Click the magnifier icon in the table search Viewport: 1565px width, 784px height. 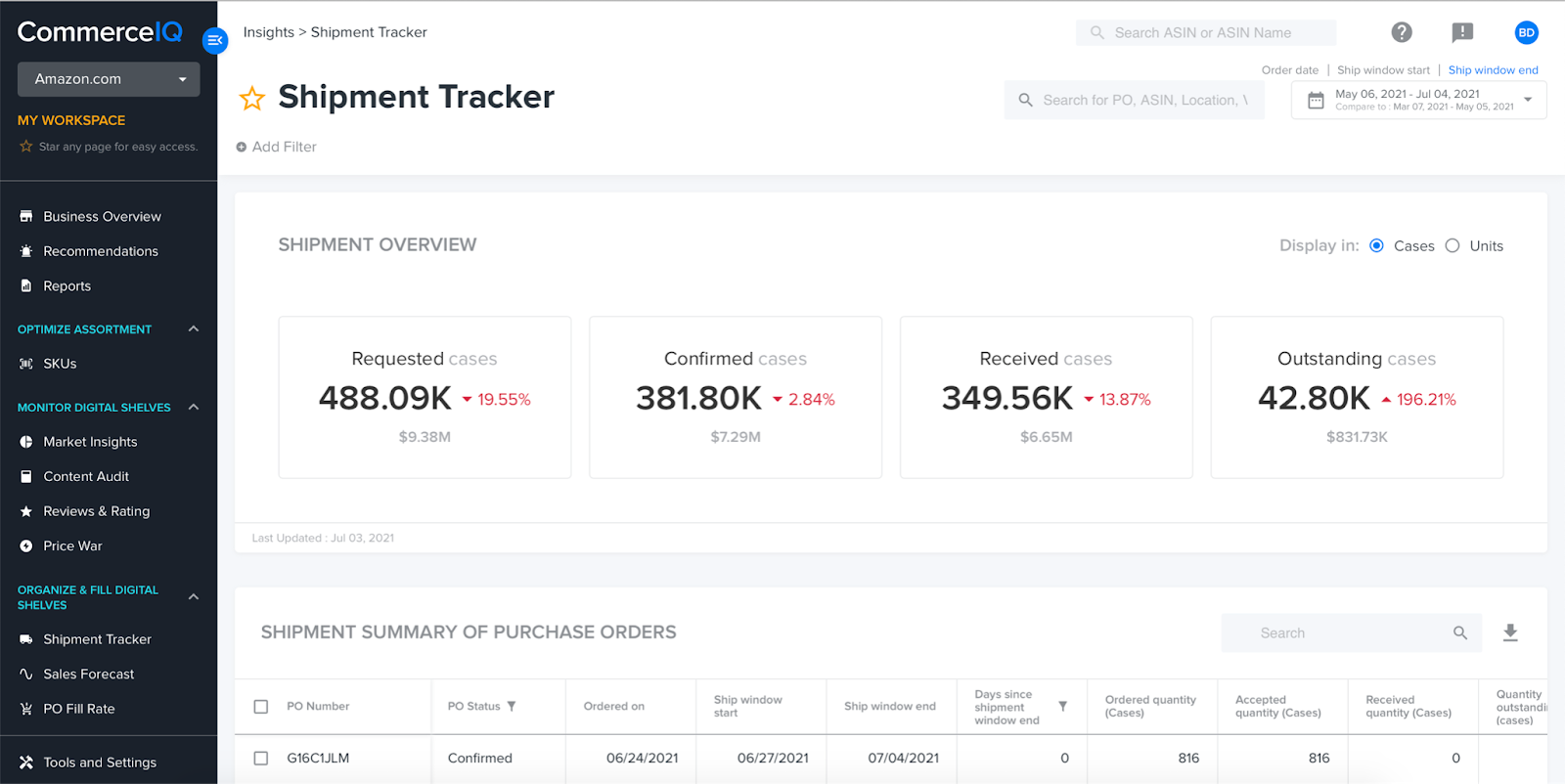click(1460, 632)
